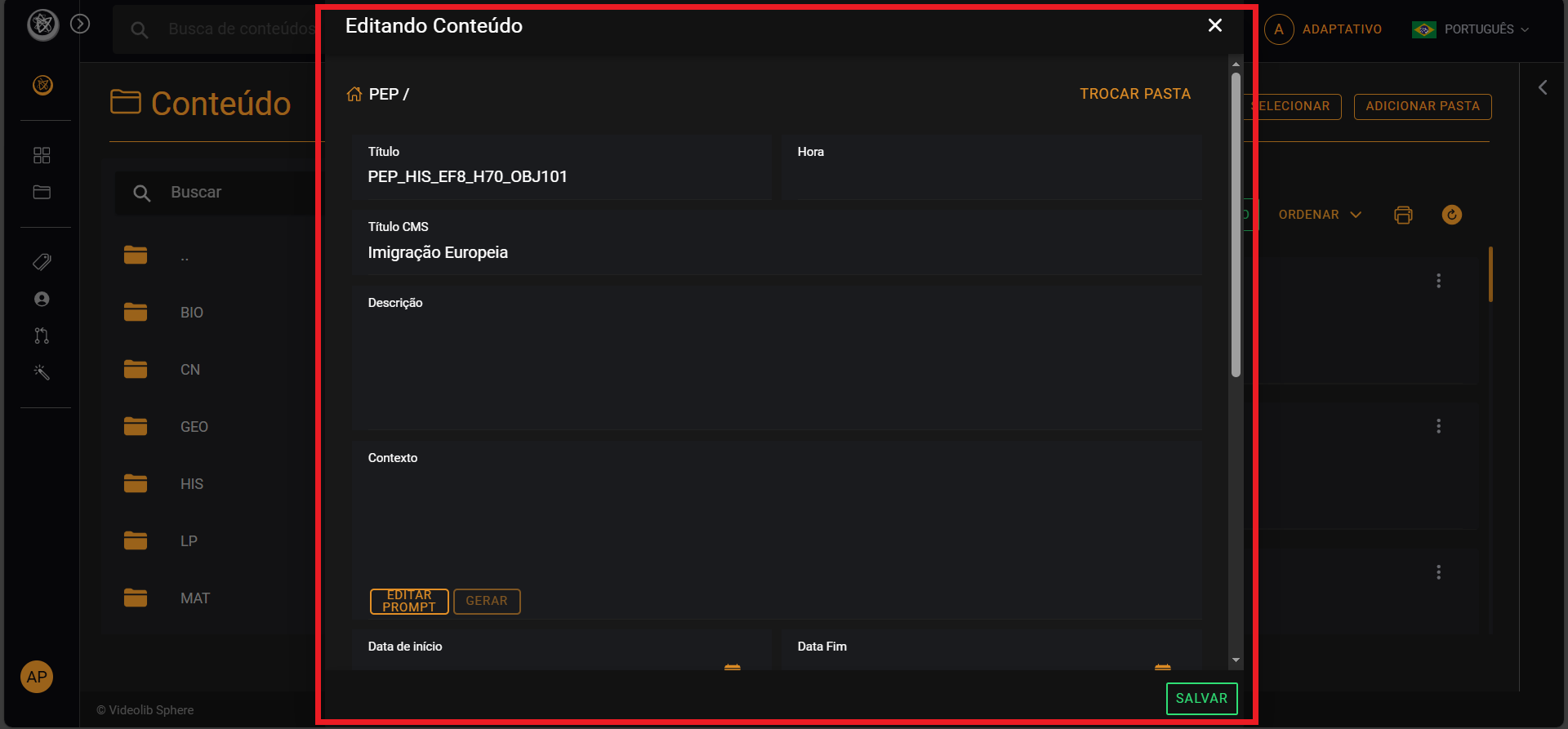This screenshot has width=1568, height=729.
Task: Click the Hora input field
Action: click(x=991, y=167)
